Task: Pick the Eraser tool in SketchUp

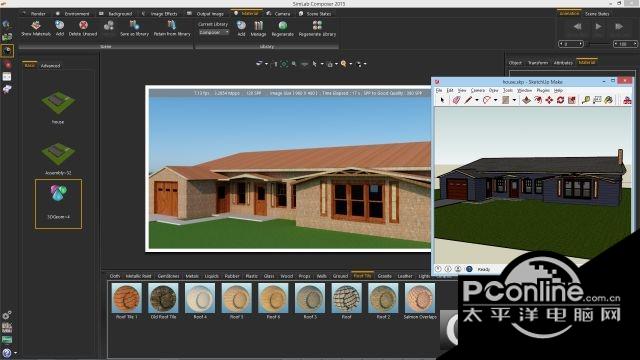Action: click(x=456, y=100)
